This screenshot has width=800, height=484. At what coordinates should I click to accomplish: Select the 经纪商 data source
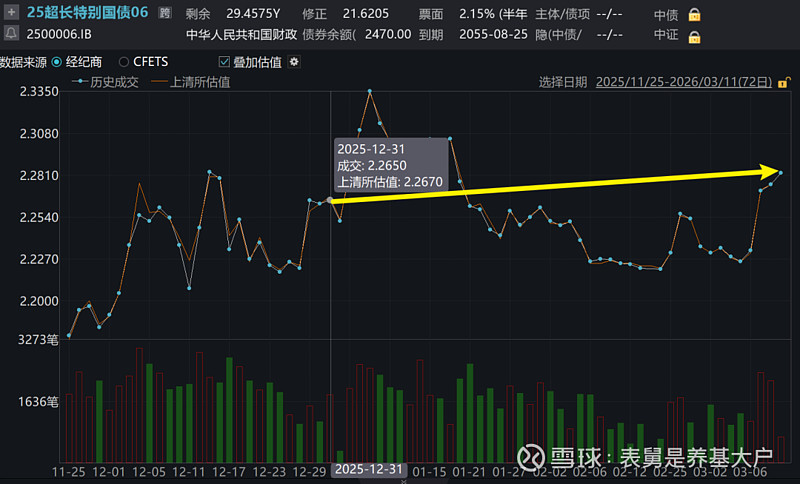click(x=77, y=62)
